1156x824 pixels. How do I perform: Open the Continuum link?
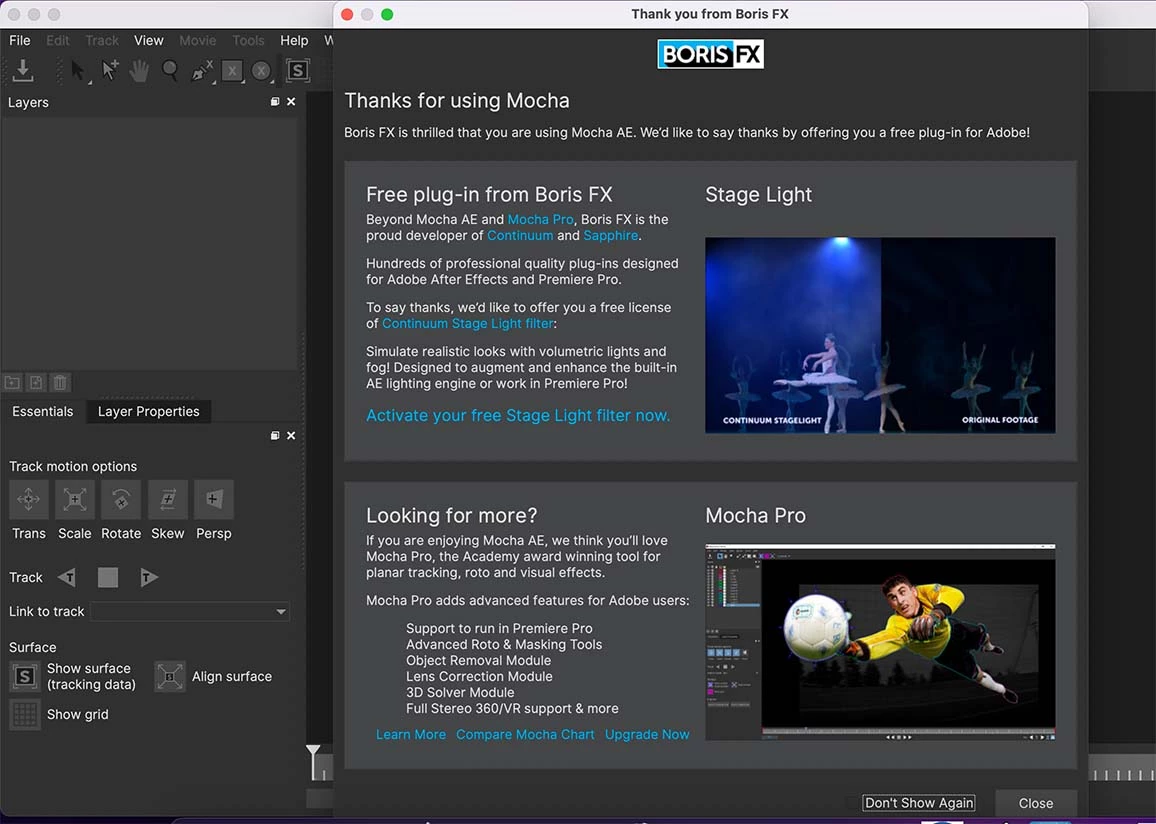click(x=520, y=236)
